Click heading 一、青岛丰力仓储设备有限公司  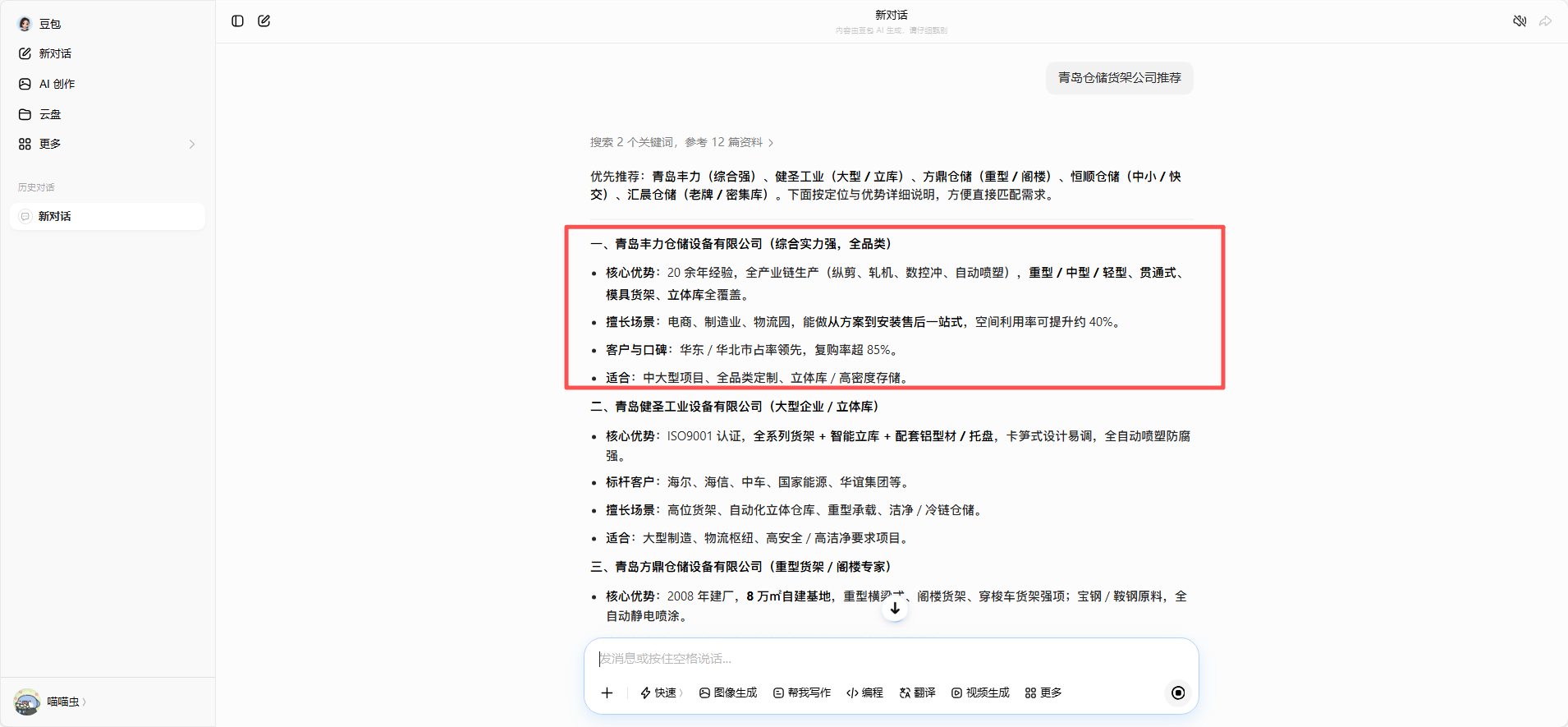(740, 244)
